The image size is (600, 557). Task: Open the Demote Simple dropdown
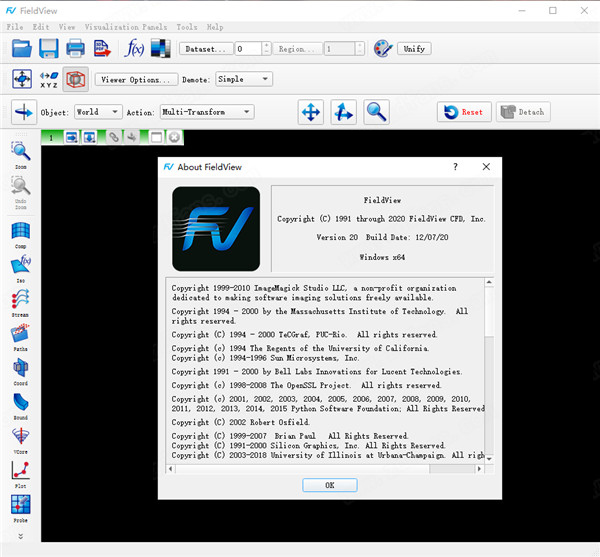244,79
